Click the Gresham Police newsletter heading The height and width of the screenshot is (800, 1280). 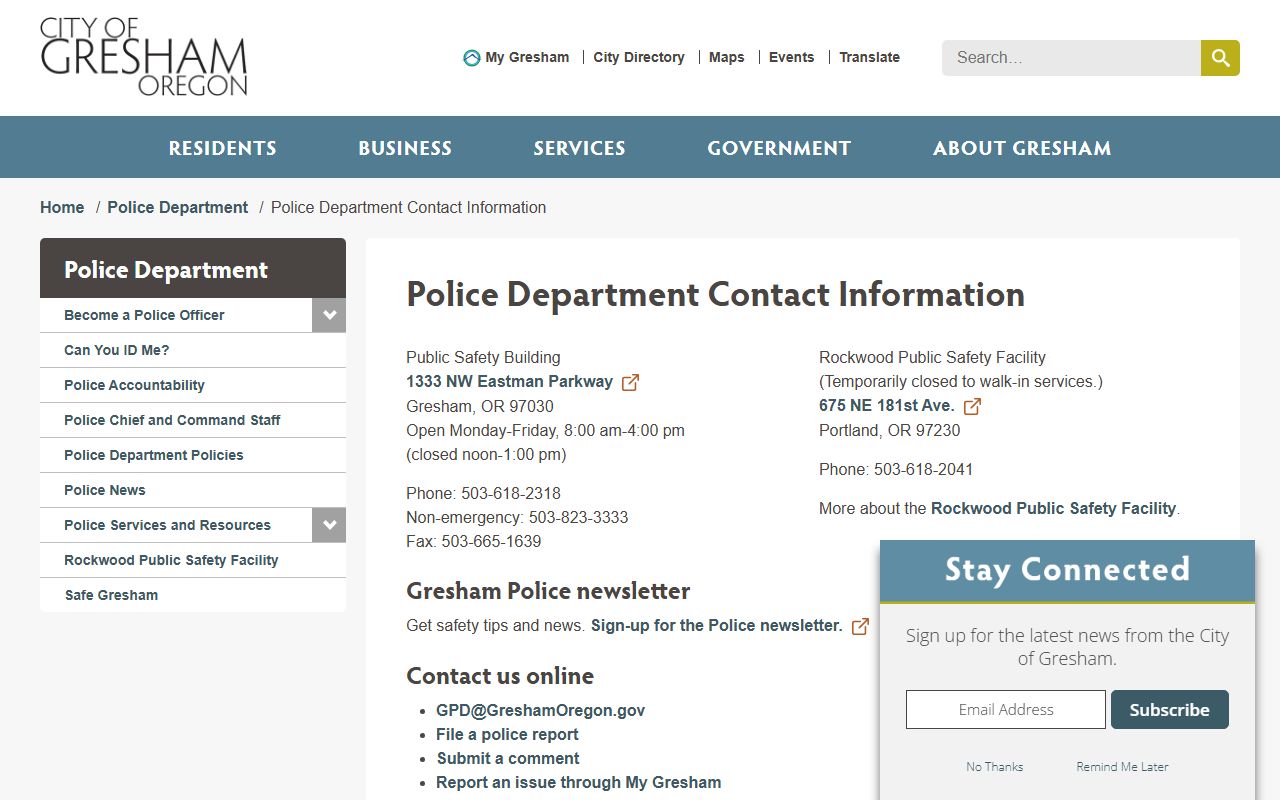coord(548,591)
